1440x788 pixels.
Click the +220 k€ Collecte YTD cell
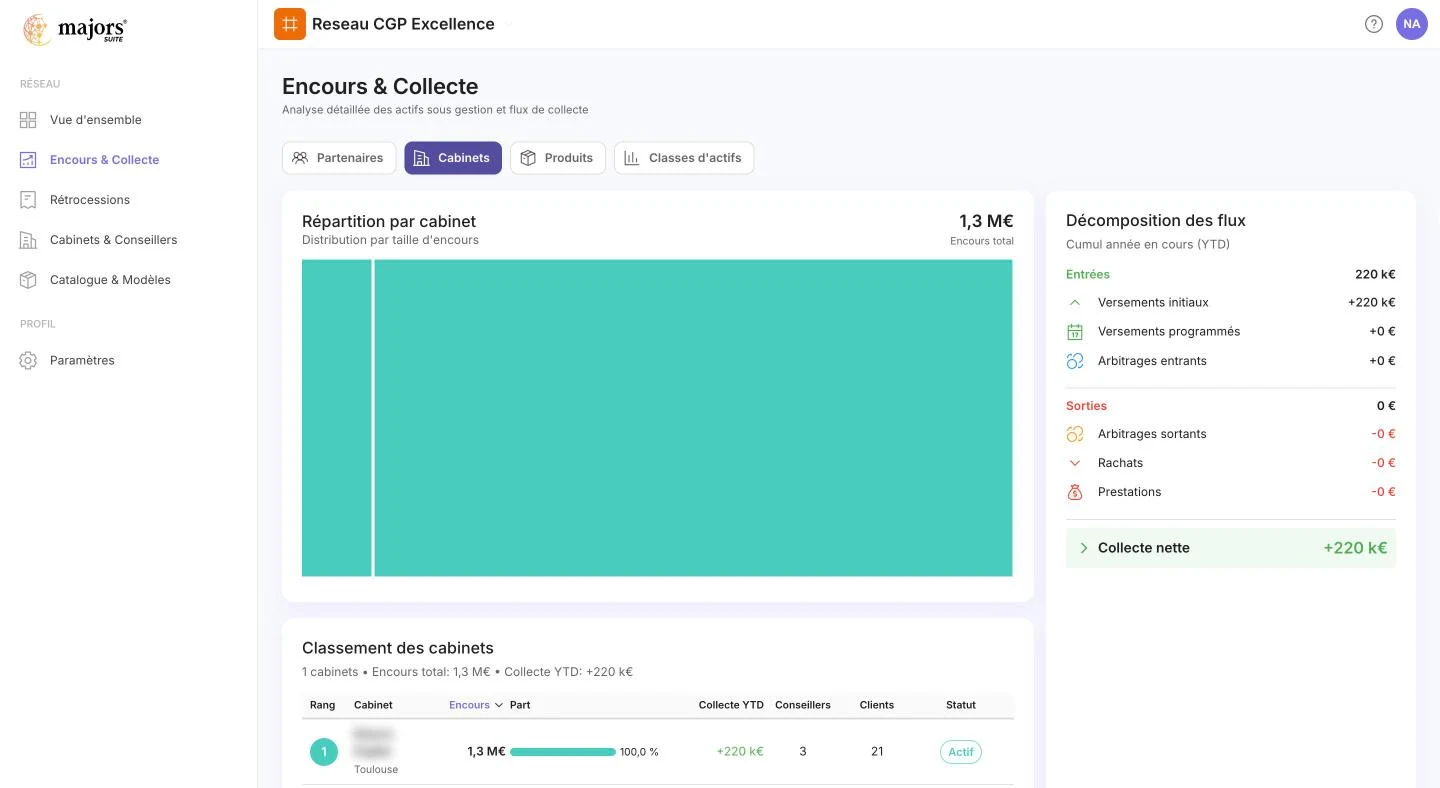(x=740, y=752)
